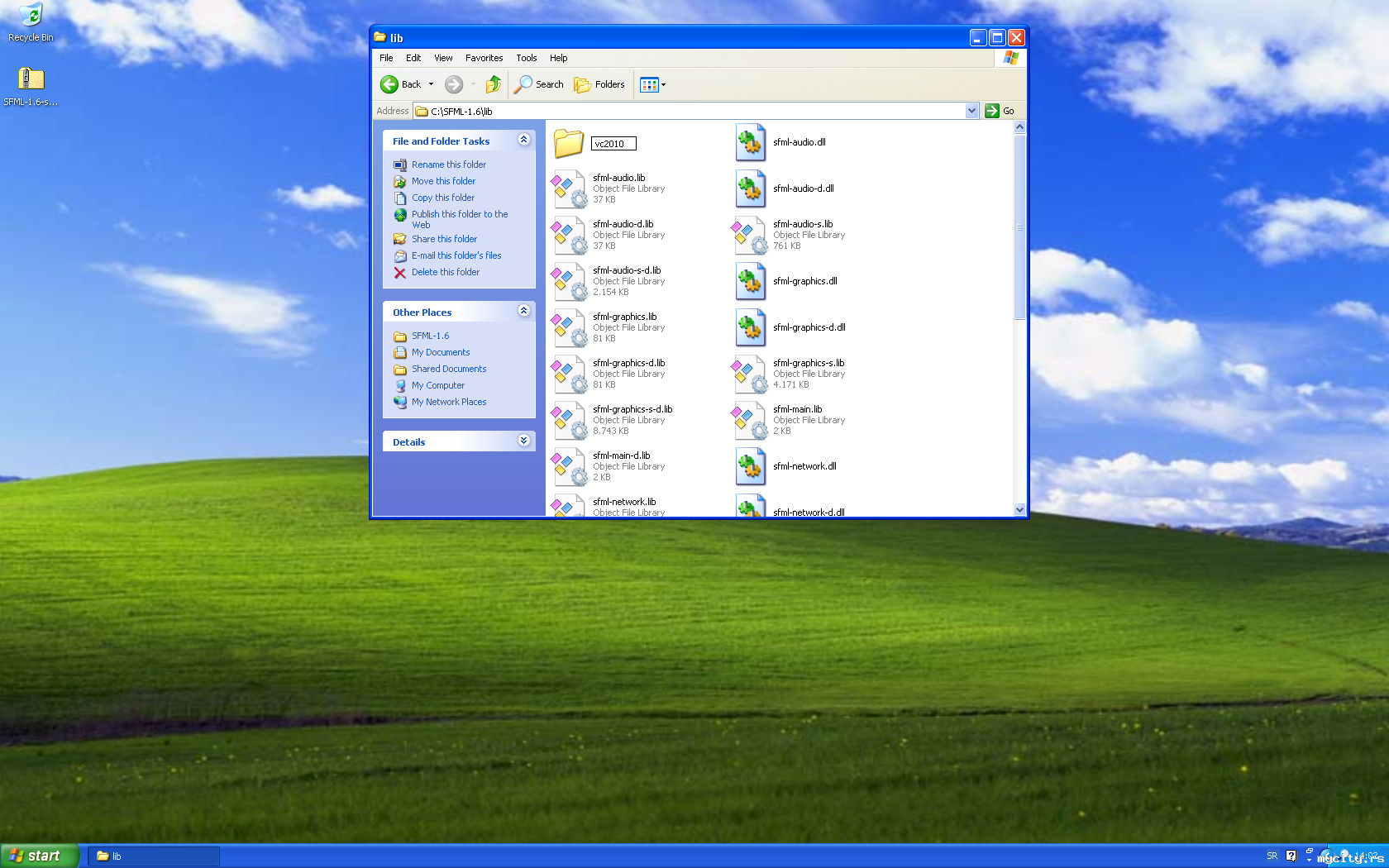Click 'Delete this folder' link

pos(445,272)
